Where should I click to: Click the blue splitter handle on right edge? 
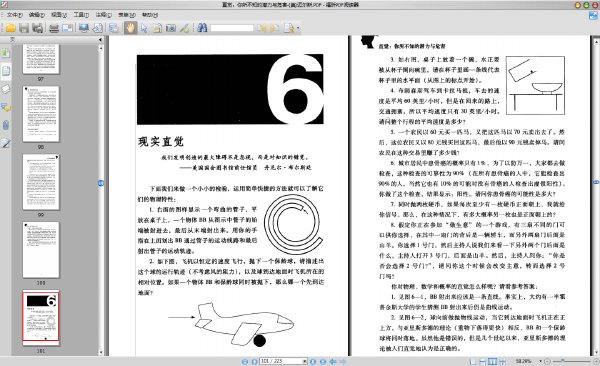pos(596,182)
